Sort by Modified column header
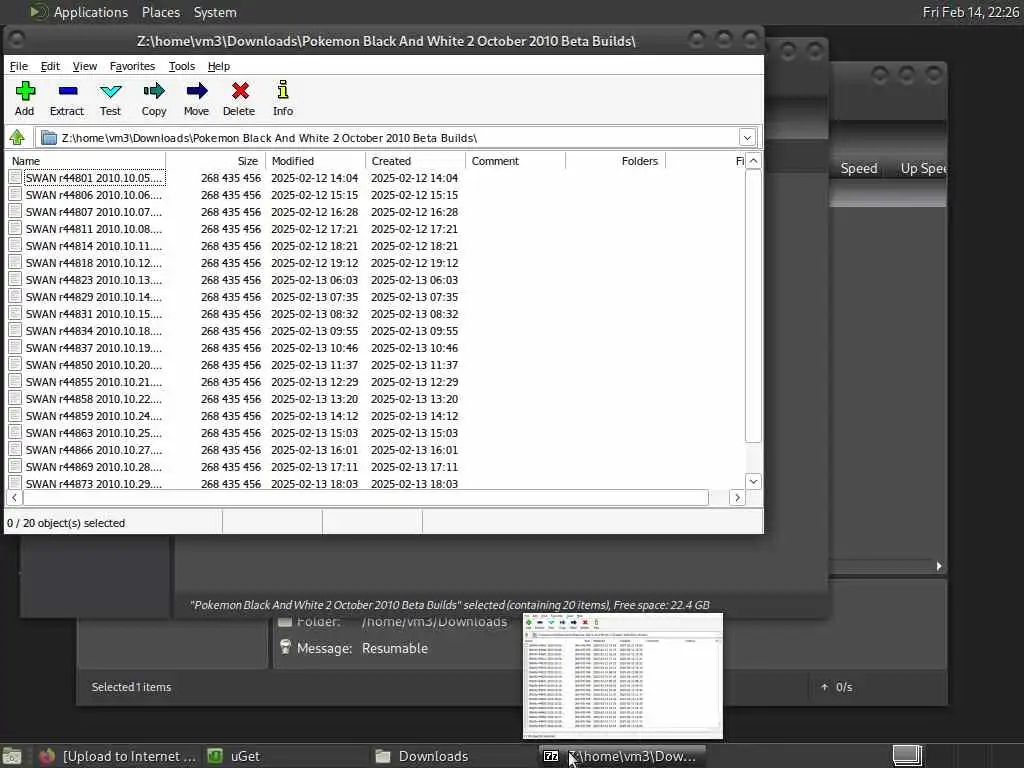Image resolution: width=1024 pixels, height=768 pixels. (x=315, y=161)
